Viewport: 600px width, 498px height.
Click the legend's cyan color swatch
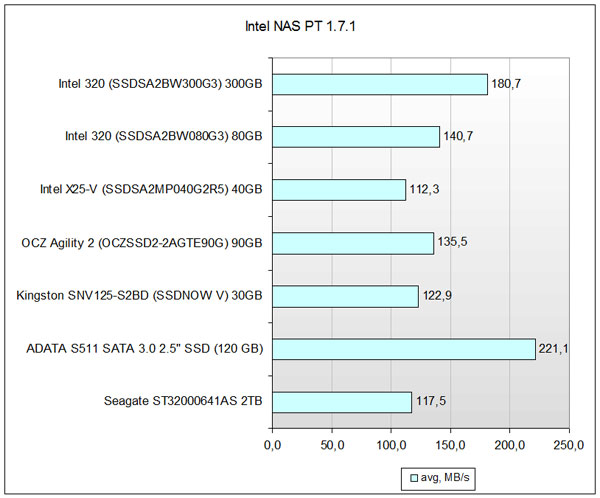pos(414,478)
